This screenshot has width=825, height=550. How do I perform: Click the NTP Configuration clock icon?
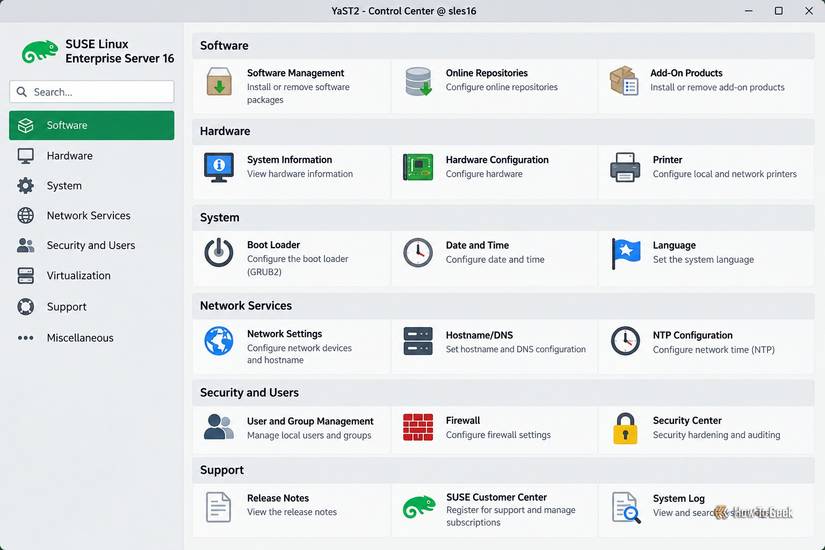coord(625,341)
